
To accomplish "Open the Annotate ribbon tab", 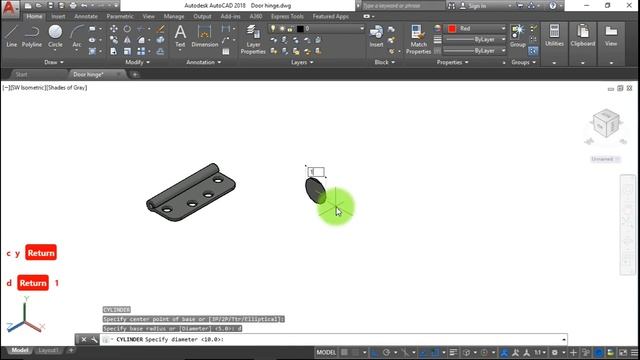I will point(86,16).
